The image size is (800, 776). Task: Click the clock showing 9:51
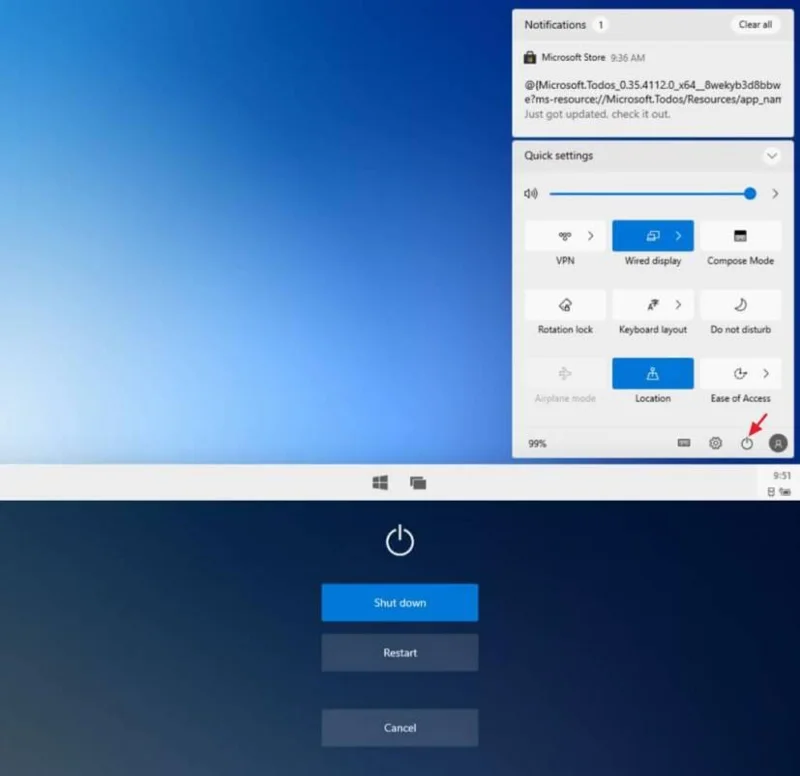[x=782, y=476]
